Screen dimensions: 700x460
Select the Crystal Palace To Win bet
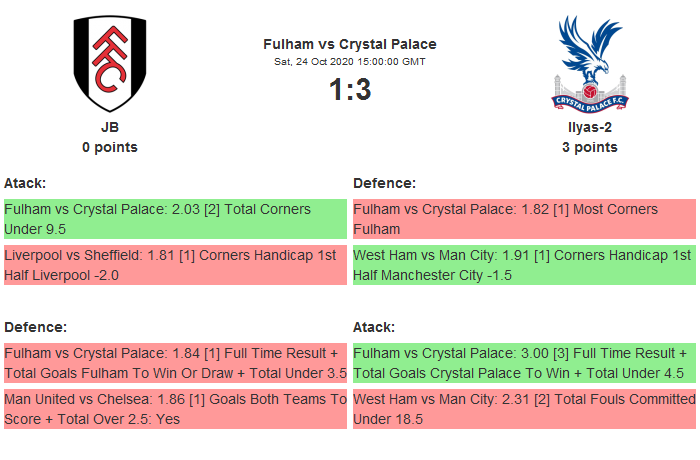pos(523,363)
